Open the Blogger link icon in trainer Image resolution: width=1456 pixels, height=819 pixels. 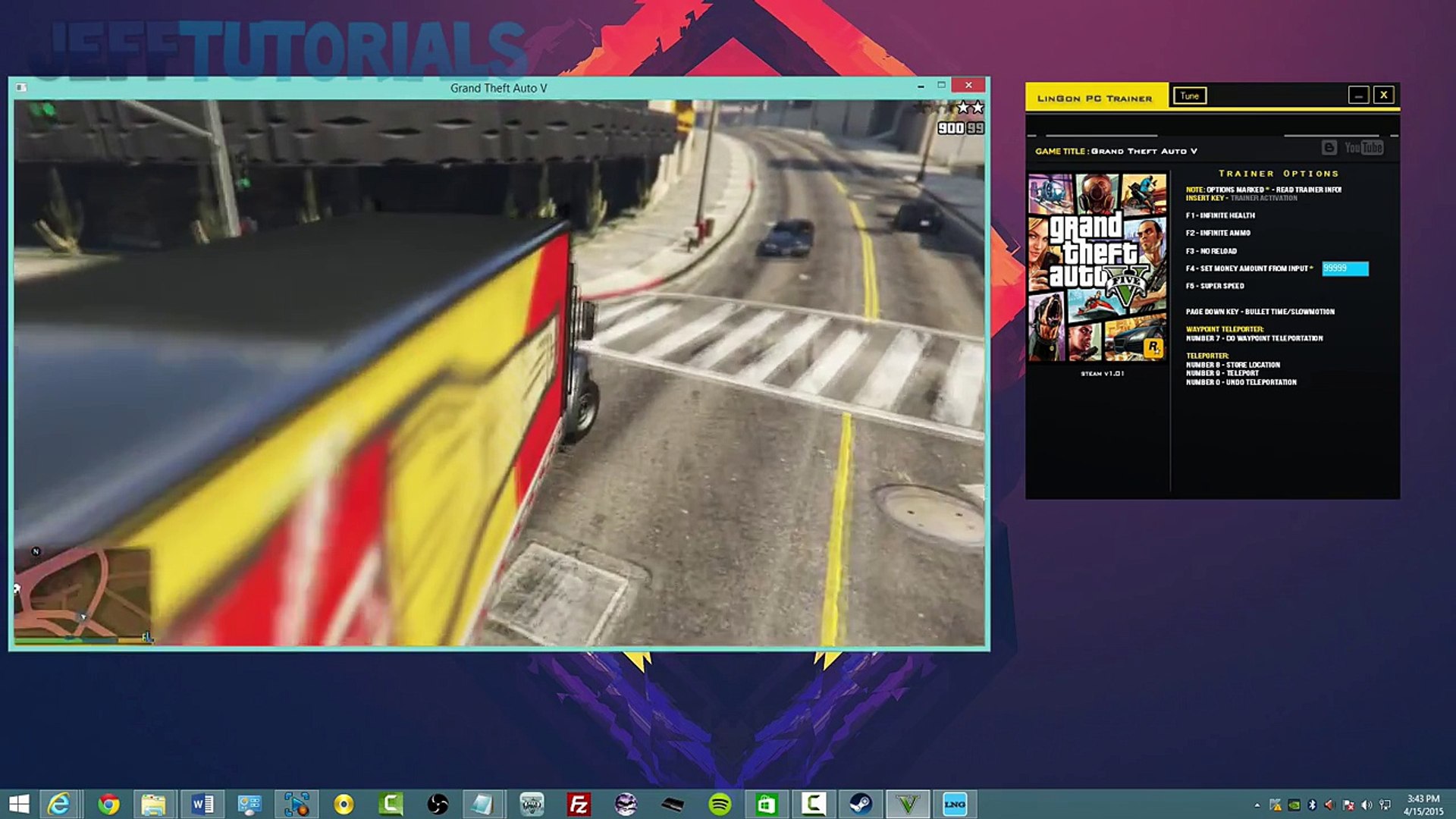coord(1329,148)
